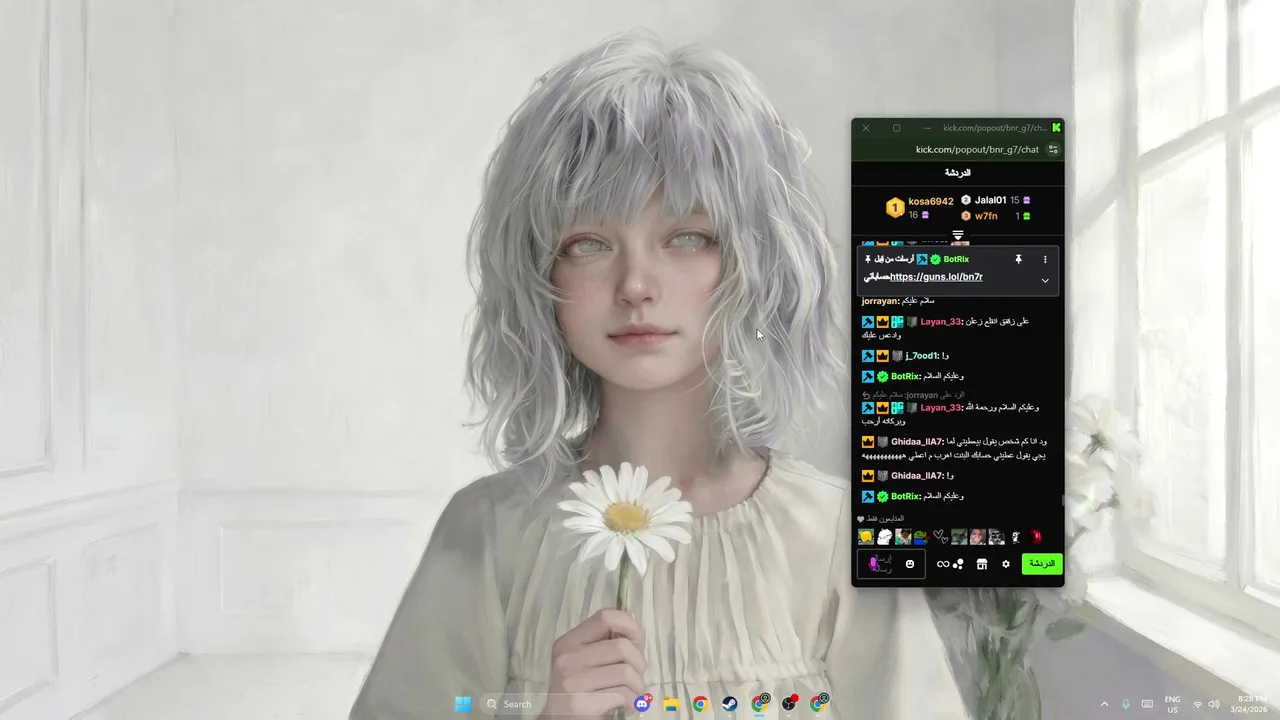The image size is (1280, 720).
Task: Expand the gift leaderboard handle below the gifters
Action: 957,236
